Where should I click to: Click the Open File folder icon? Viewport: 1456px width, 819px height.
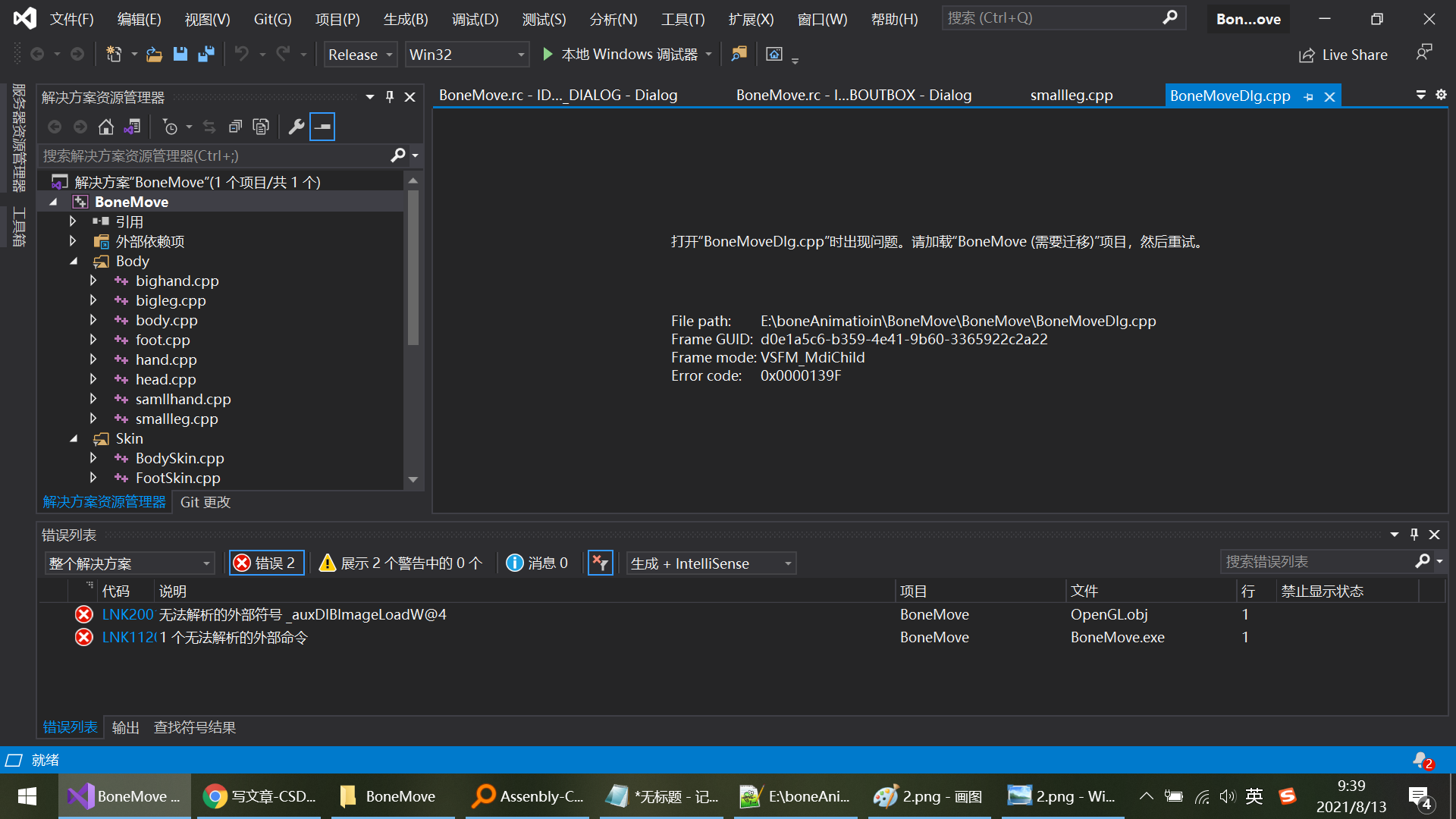(x=154, y=54)
